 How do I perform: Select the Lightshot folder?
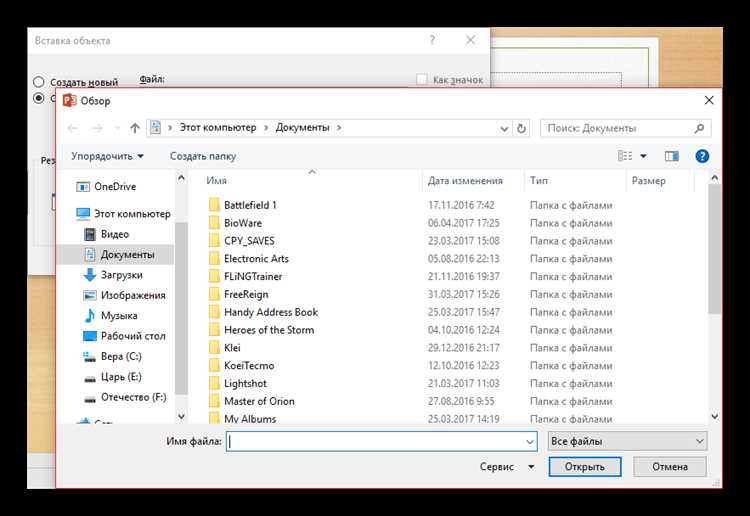tap(238, 383)
